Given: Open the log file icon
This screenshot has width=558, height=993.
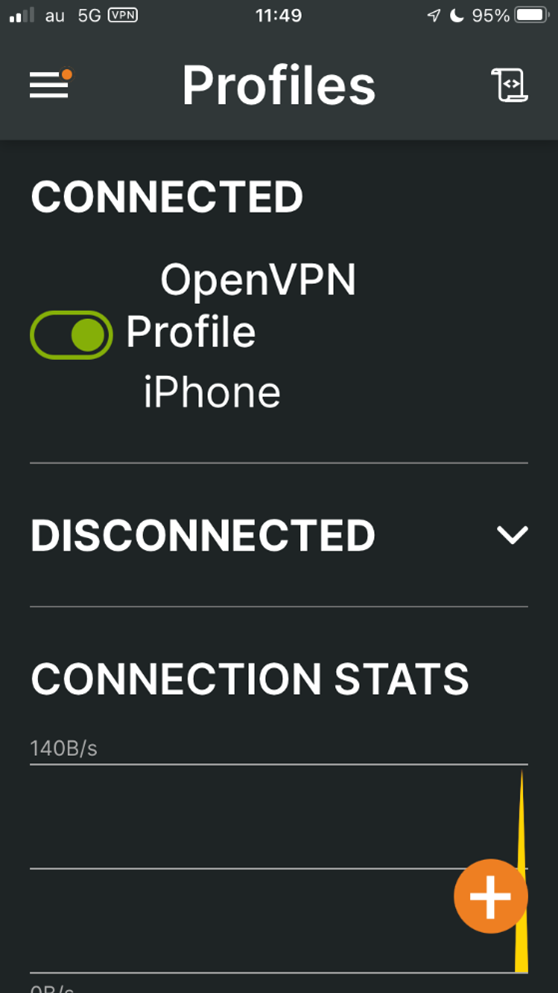Looking at the screenshot, I should (x=509, y=85).
